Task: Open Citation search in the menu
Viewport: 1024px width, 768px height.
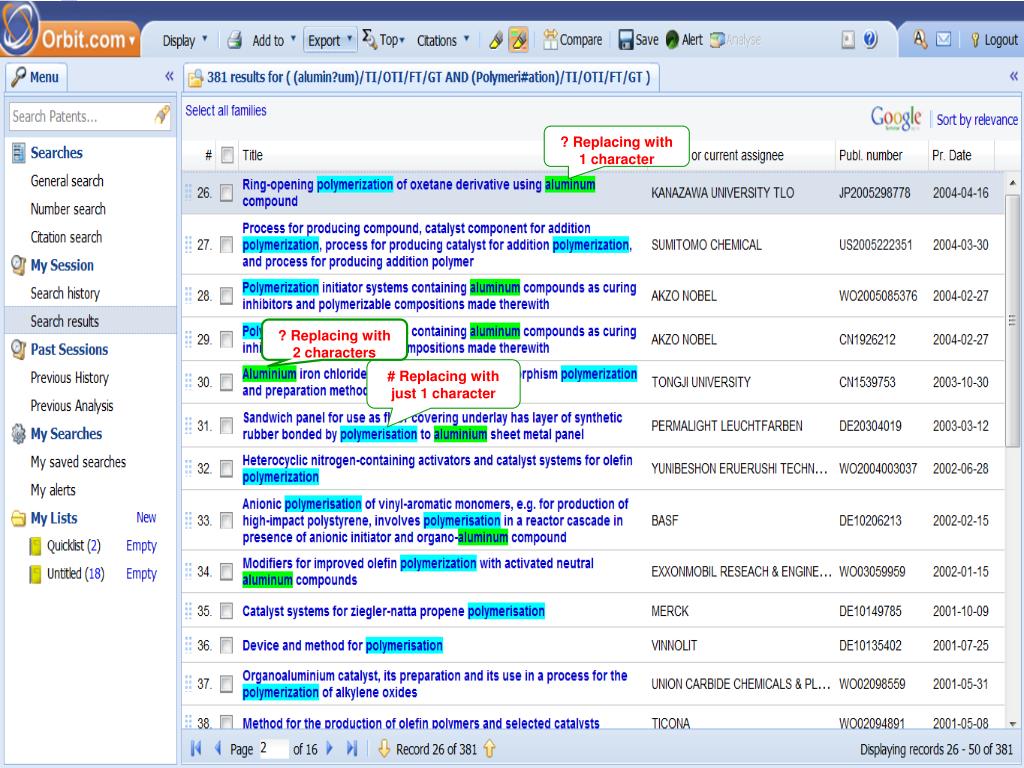Action: coord(66,237)
